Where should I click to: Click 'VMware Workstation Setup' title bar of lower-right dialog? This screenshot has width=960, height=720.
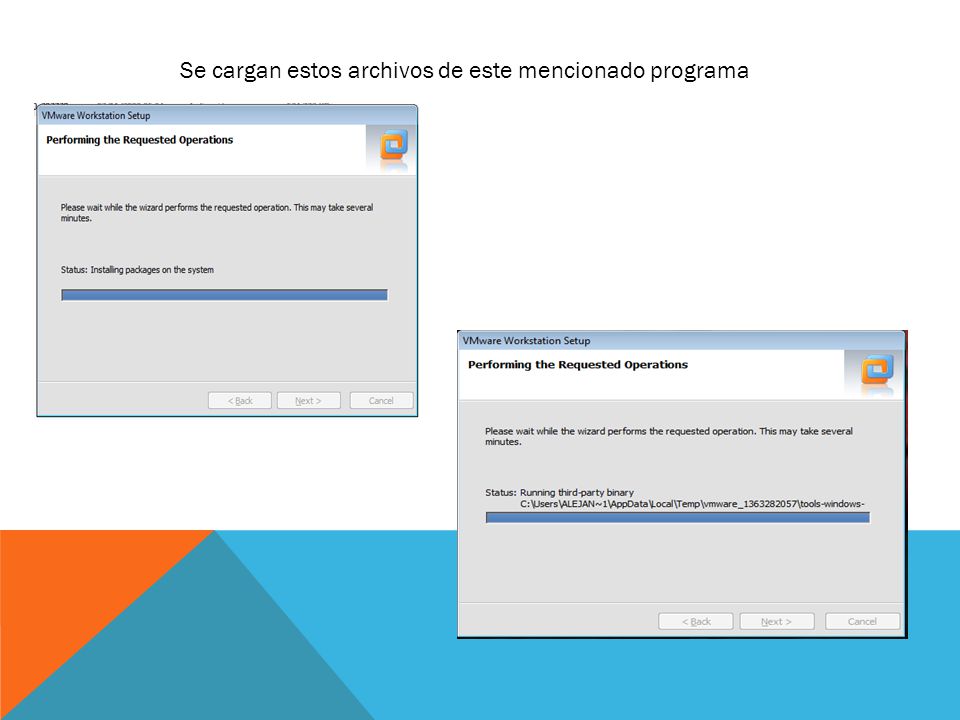[x=681, y=340]
